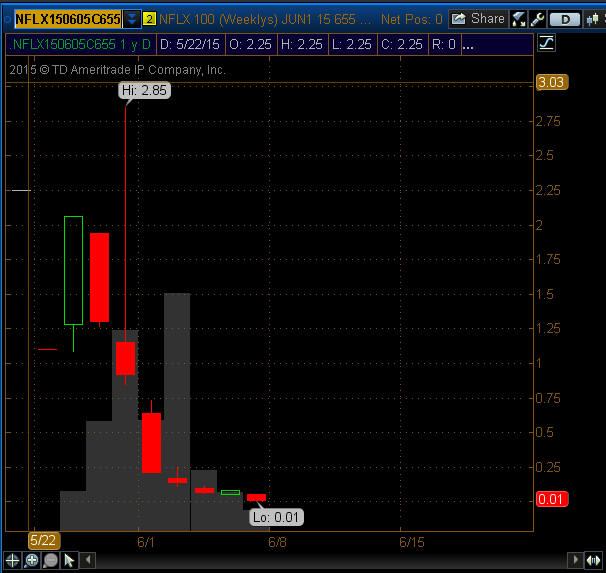Click the scroll right arrow button
The width and height of the screenshot is (606, 573).
coord(575,560)
